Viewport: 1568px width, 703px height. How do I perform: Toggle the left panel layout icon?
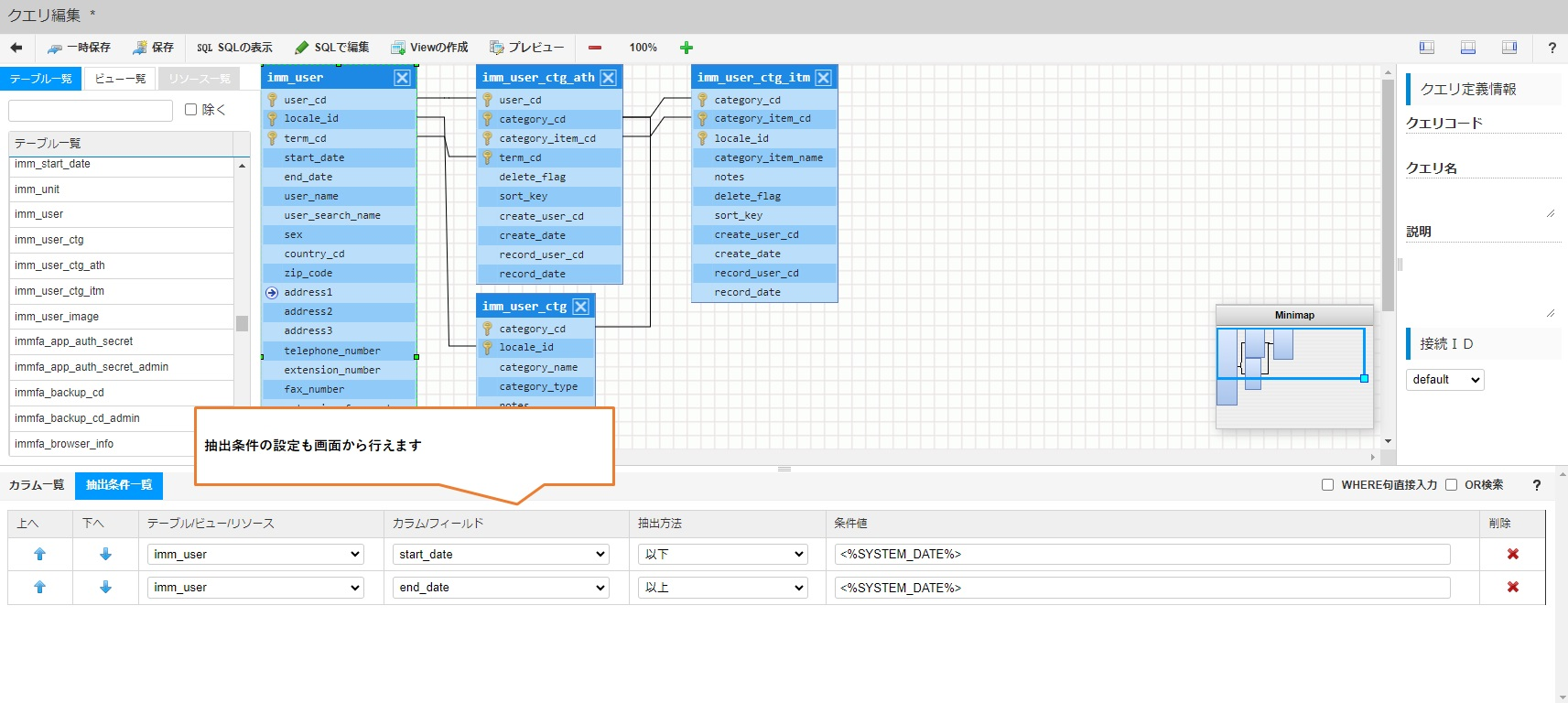click(x=1426, y=48)
